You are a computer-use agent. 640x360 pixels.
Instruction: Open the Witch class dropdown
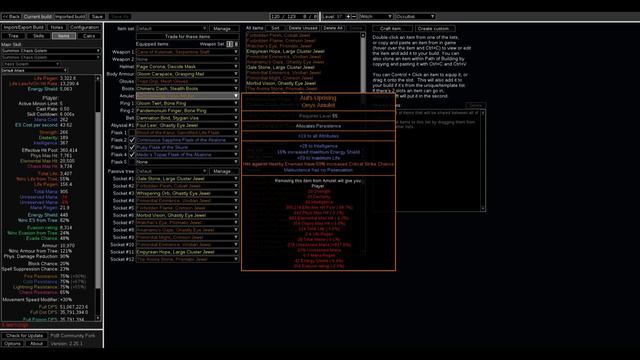tap(376, 16)
